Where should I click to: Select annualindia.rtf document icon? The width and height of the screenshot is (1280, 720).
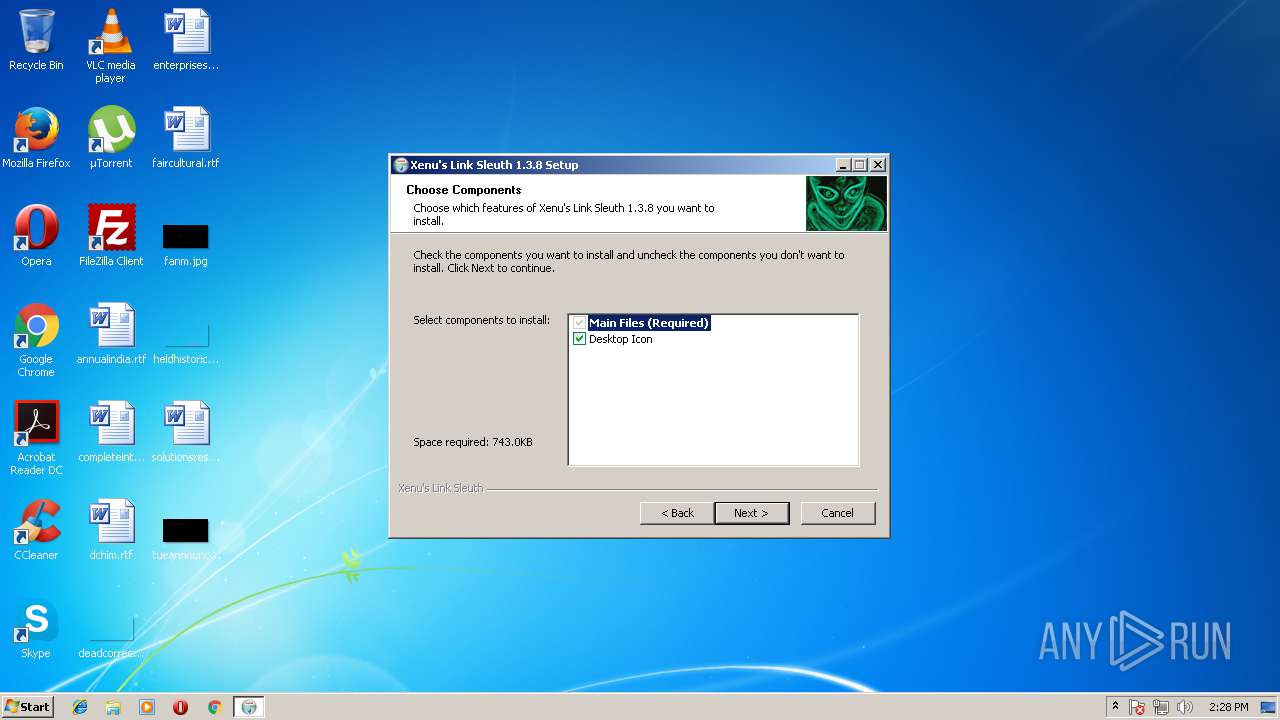point(111,334)
